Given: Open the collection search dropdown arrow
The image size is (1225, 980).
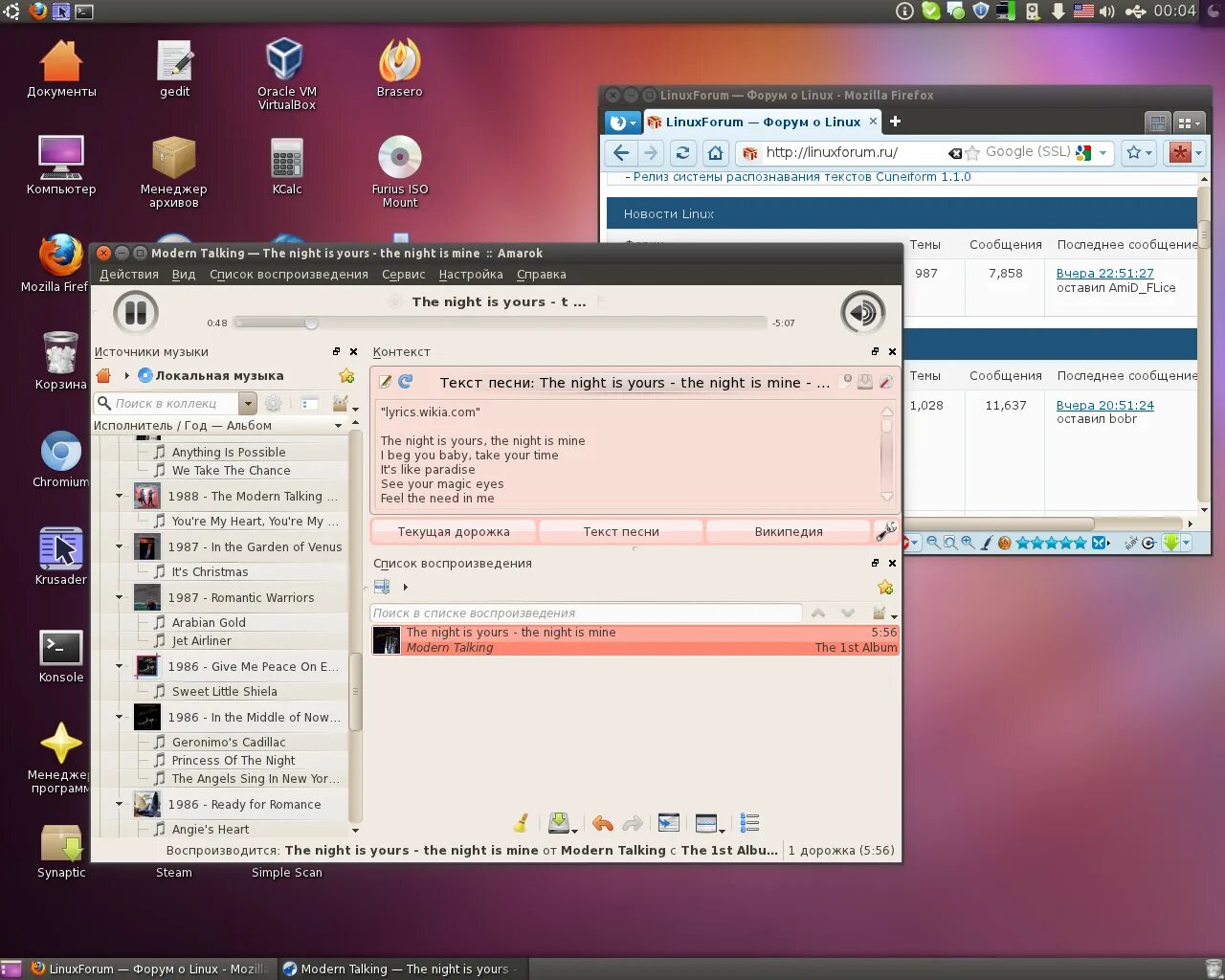Looking at the screenshot, I should point(248,404).
